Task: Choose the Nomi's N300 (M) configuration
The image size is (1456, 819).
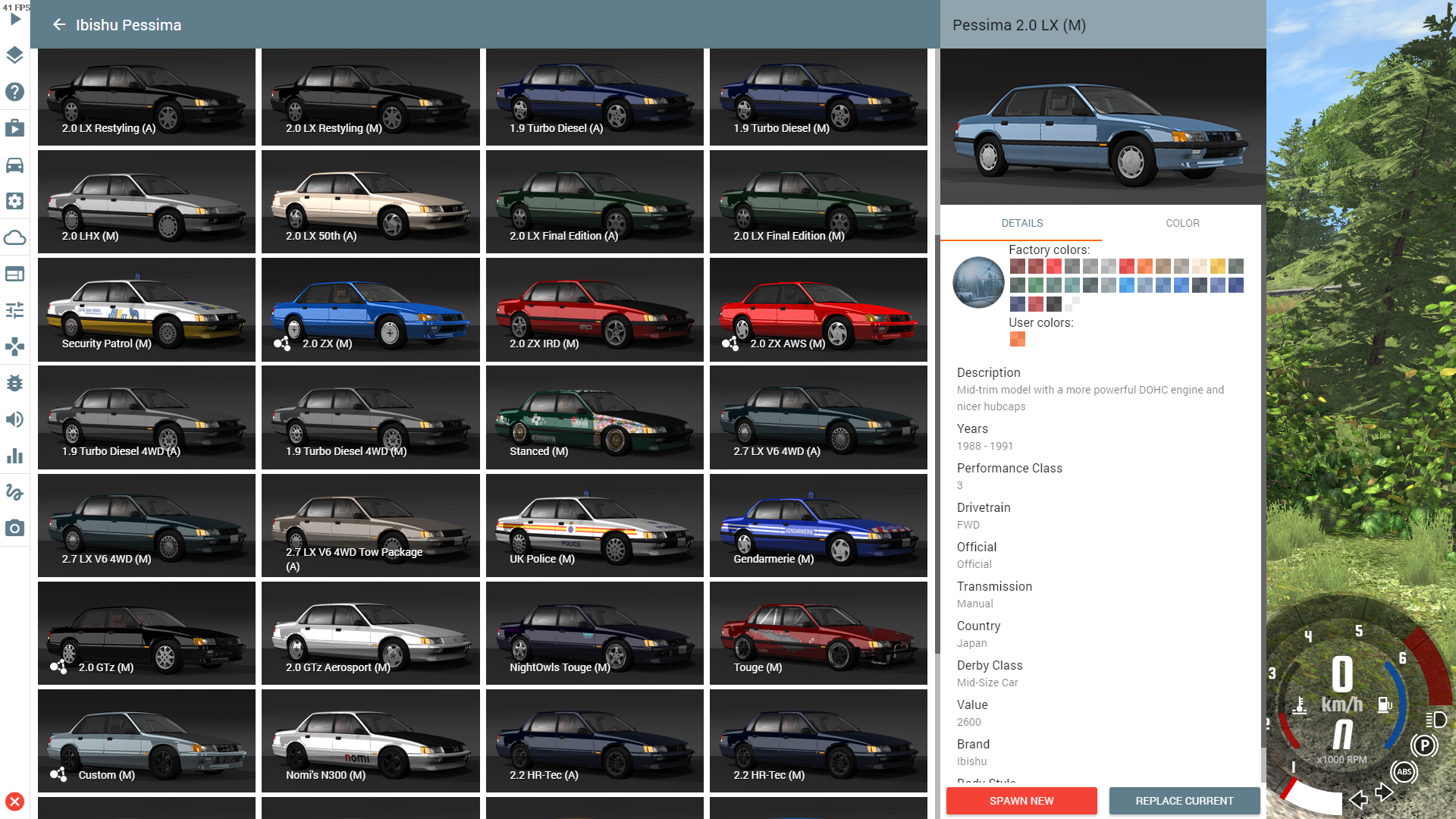Action: (x=370, y=740)
